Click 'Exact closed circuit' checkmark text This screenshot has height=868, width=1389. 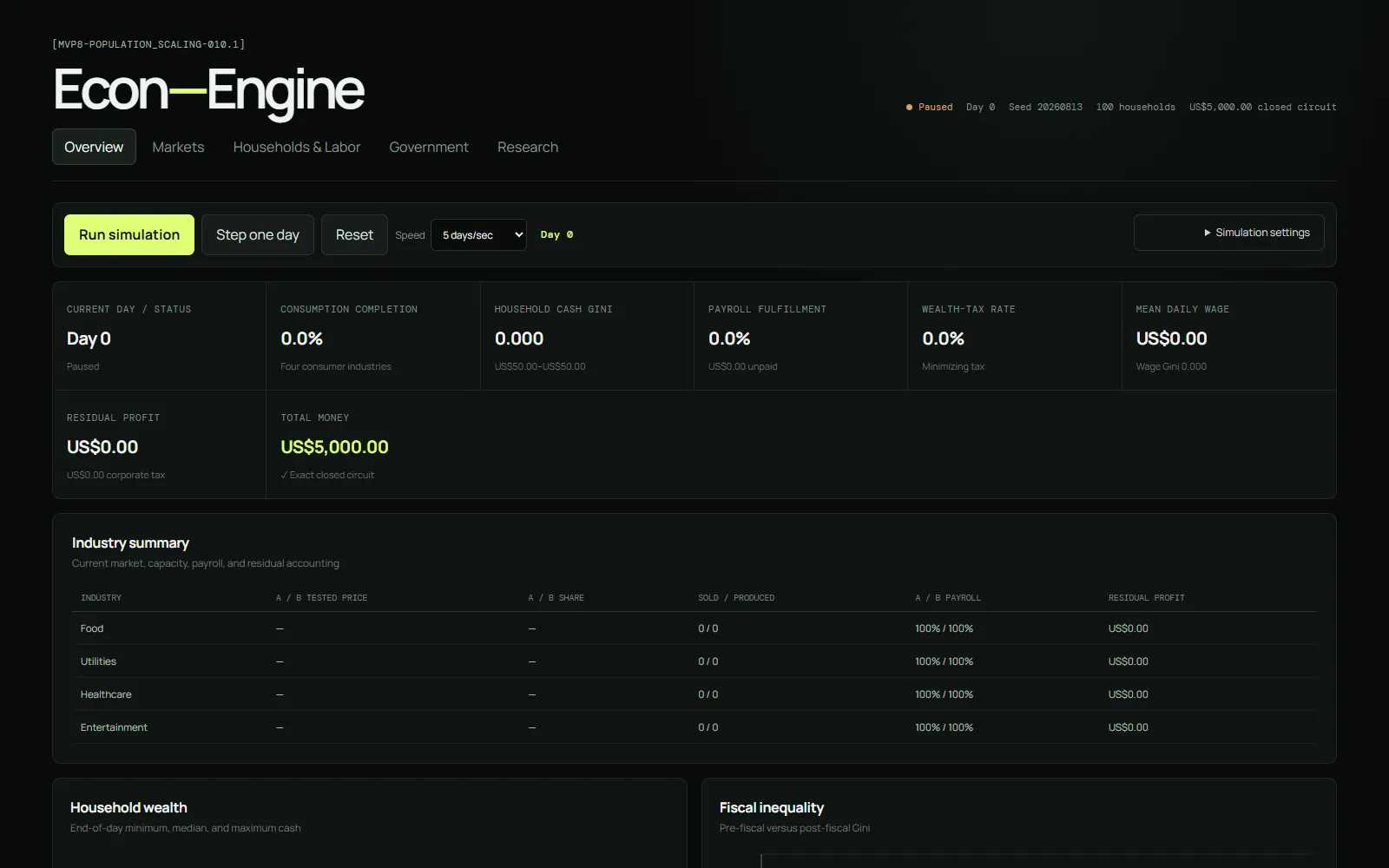click(x=327, y=475)
